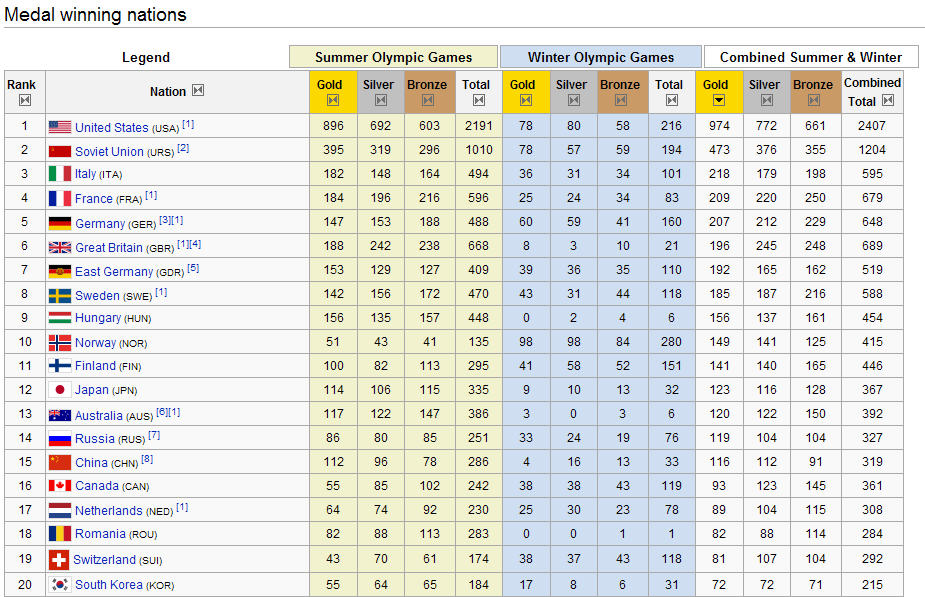Open the Japan link
Image resolution: width=925 pixels, height=597 pixels.
point(91,390)
